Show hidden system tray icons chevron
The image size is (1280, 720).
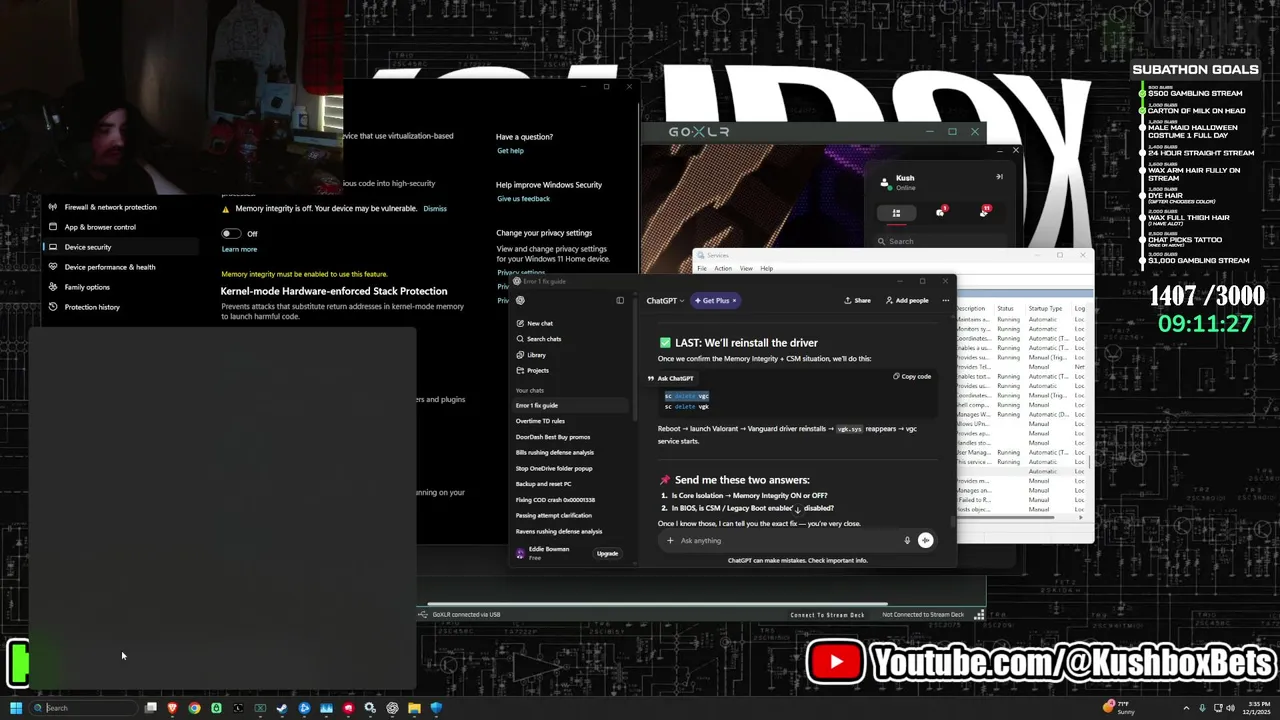(x=1187, y=708)
